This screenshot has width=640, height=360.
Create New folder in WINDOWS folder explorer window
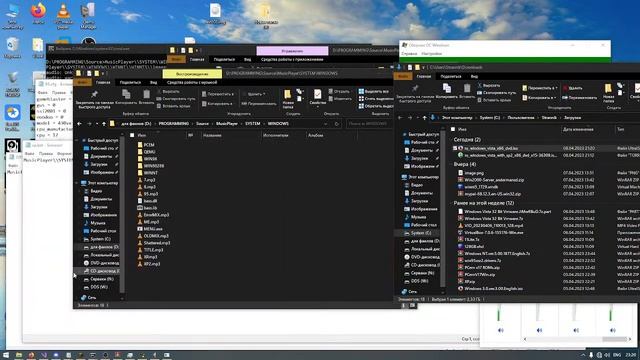288,99
